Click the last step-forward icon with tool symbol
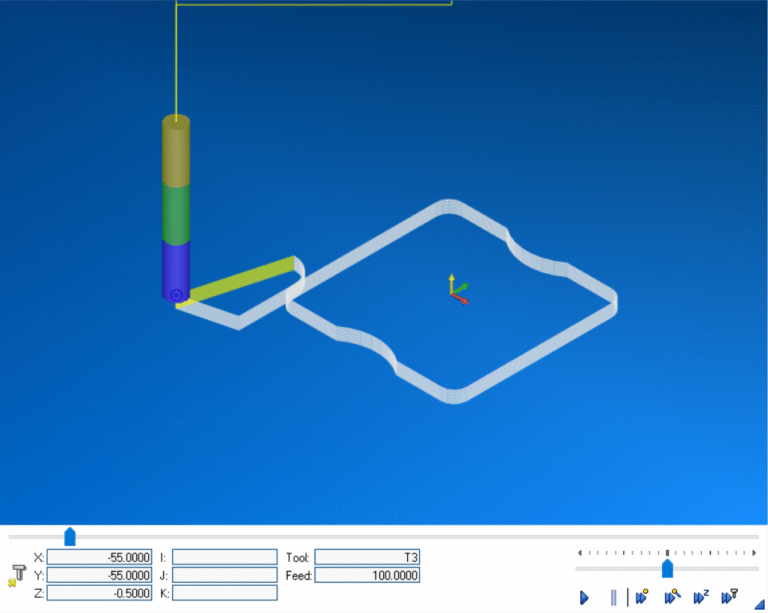This screenshot has width=768, height=613. click(x=730, y=597)
